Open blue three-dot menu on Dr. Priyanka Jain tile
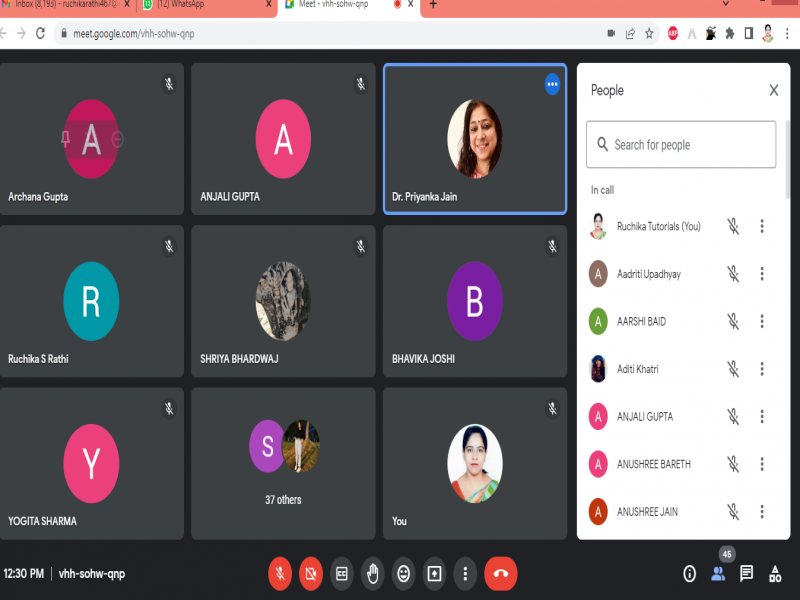Screen dimensions: 800x600 coord(552,85)
